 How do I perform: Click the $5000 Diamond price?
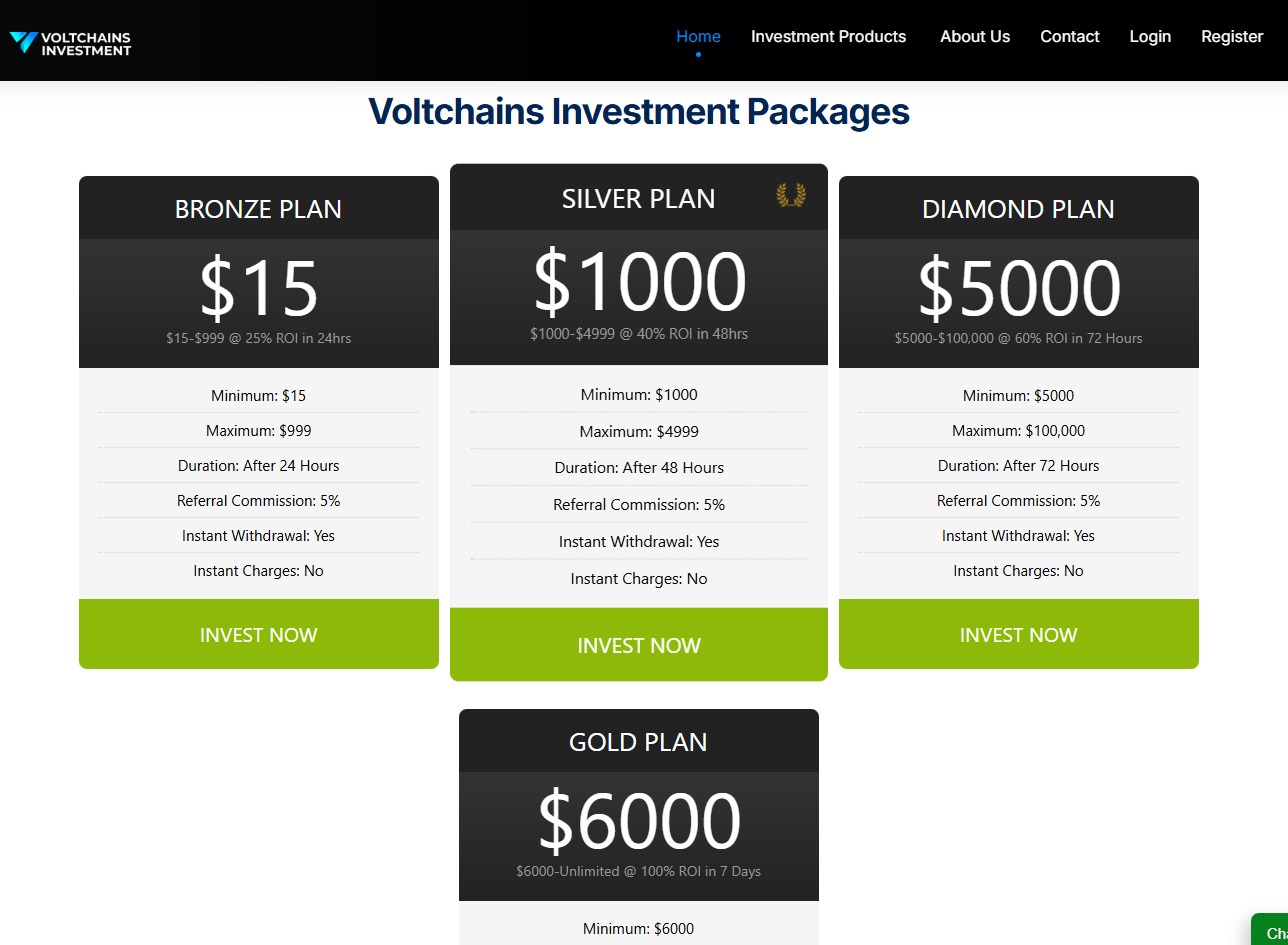pyautogui.click(x=1018, y=289)
